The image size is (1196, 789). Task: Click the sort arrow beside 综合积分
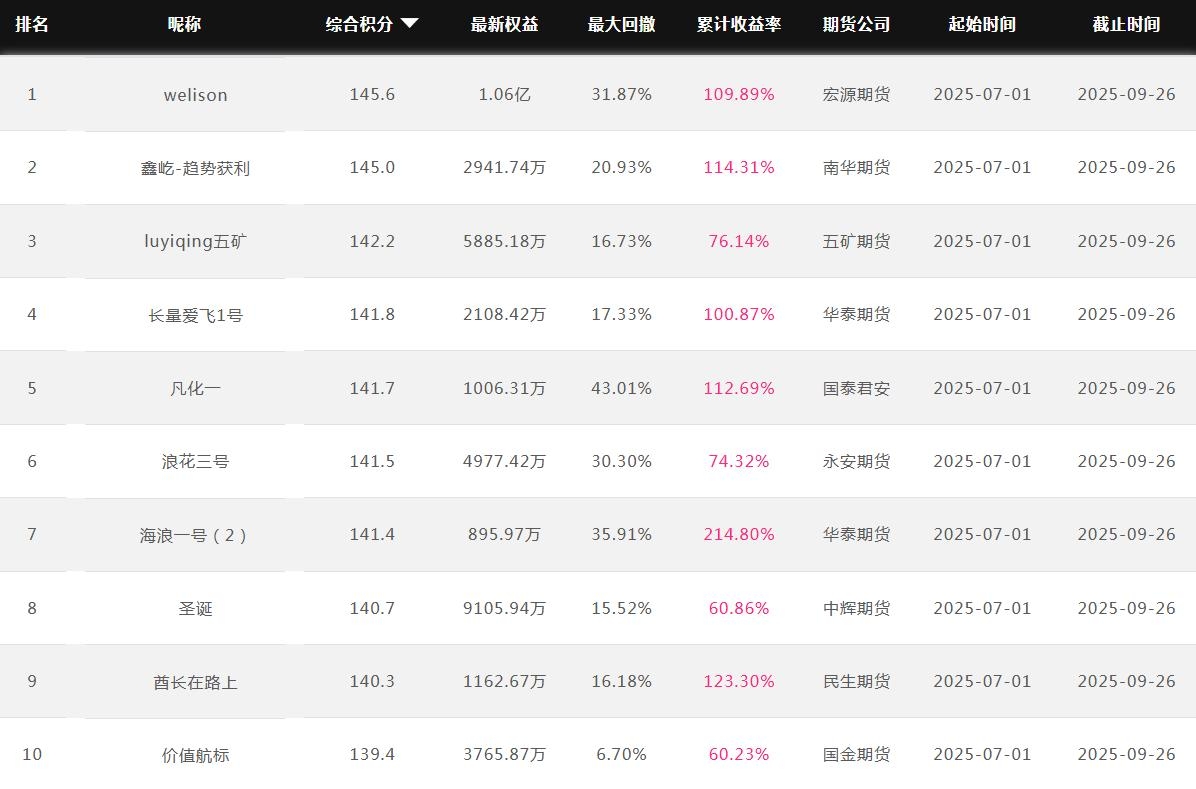[409, 24]
